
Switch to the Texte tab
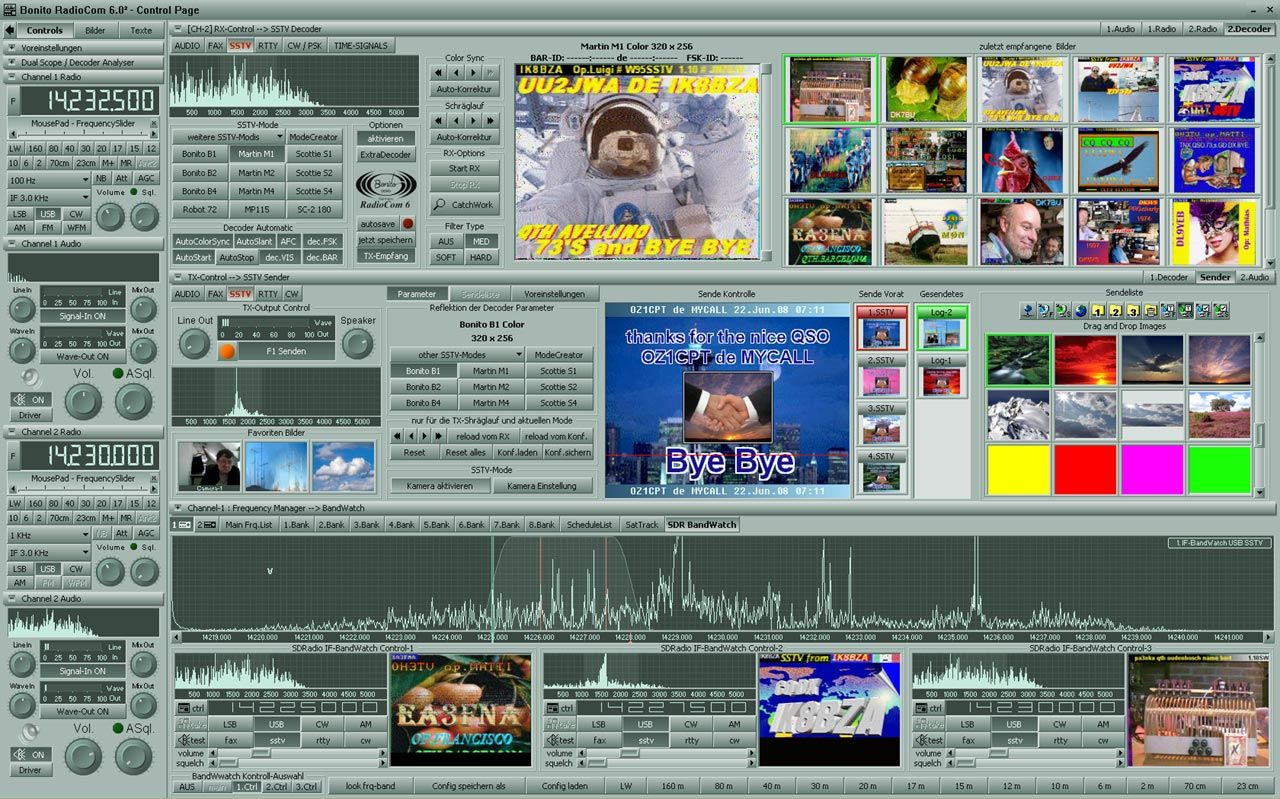141,30
